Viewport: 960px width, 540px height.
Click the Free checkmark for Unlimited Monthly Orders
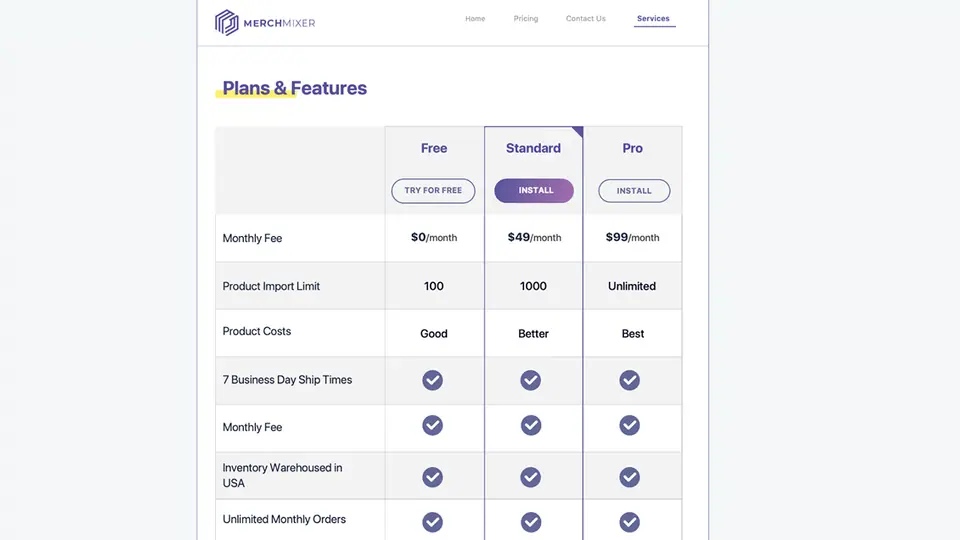click(432, 522)
